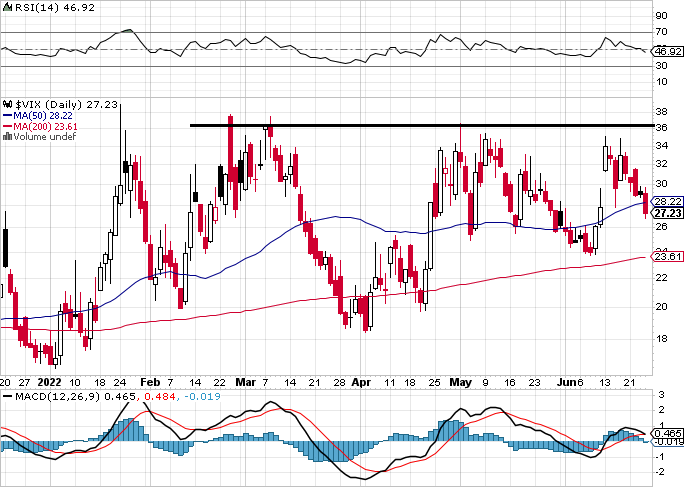Image resolution: width=689 pixels, height=487 pixels.
Task: Click the red MA(200) legend line swatch
Action: point(6,126)
